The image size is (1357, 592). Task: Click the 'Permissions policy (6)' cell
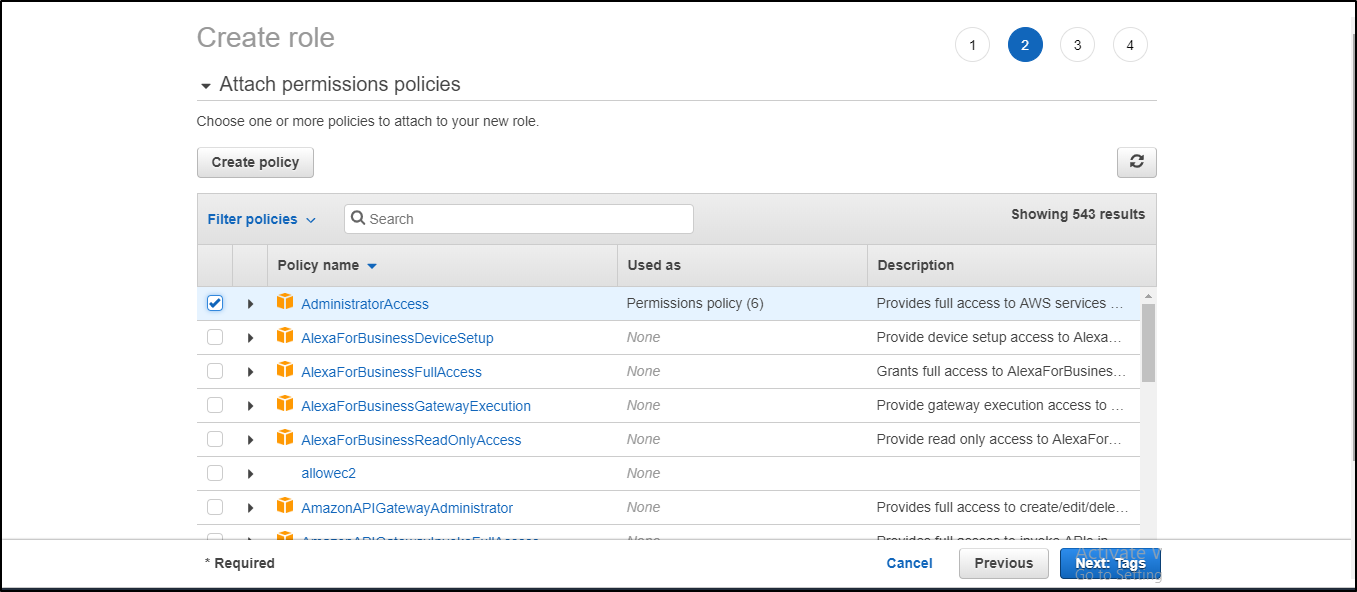(695, 303)
